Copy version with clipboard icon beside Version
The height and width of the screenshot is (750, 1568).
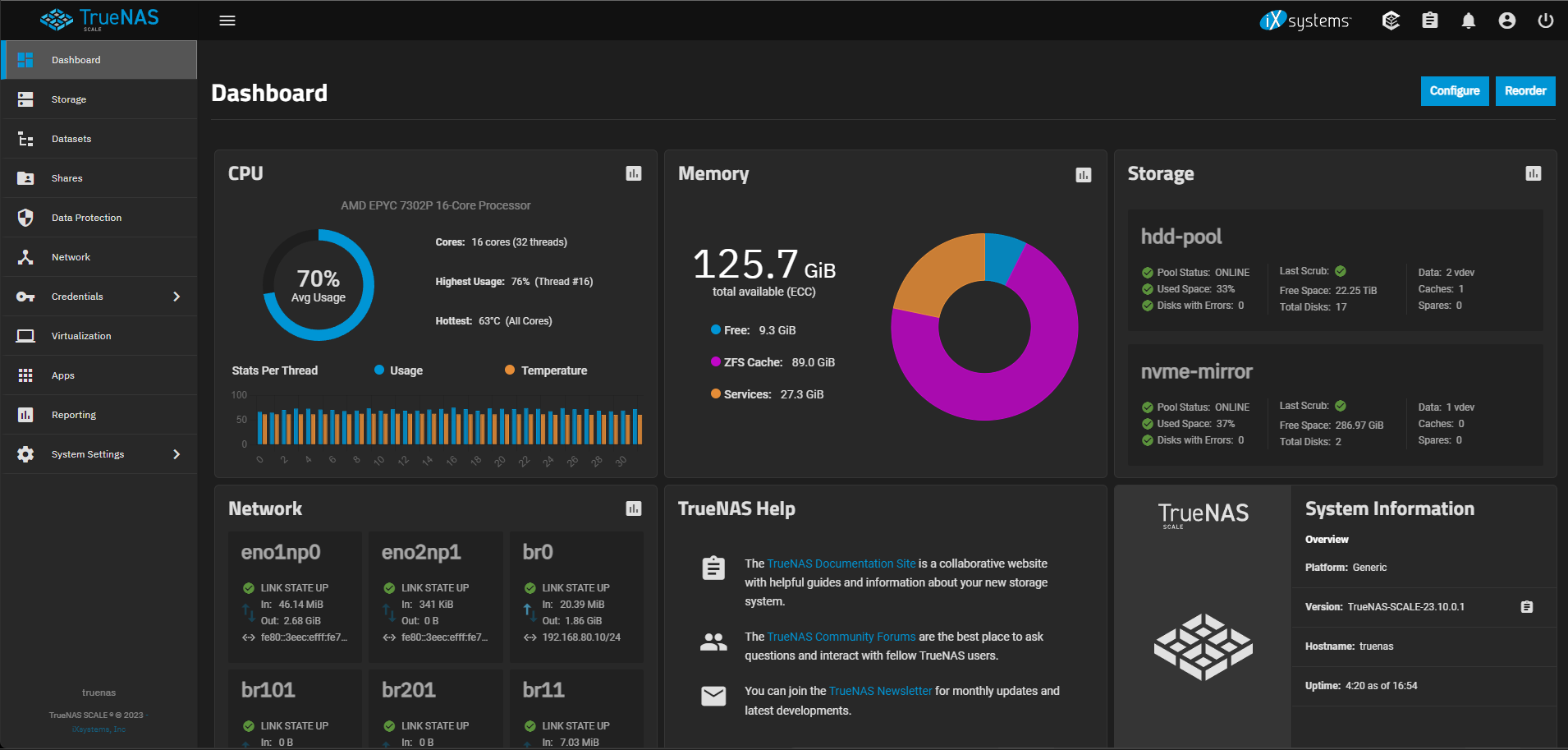point(1527,607)
